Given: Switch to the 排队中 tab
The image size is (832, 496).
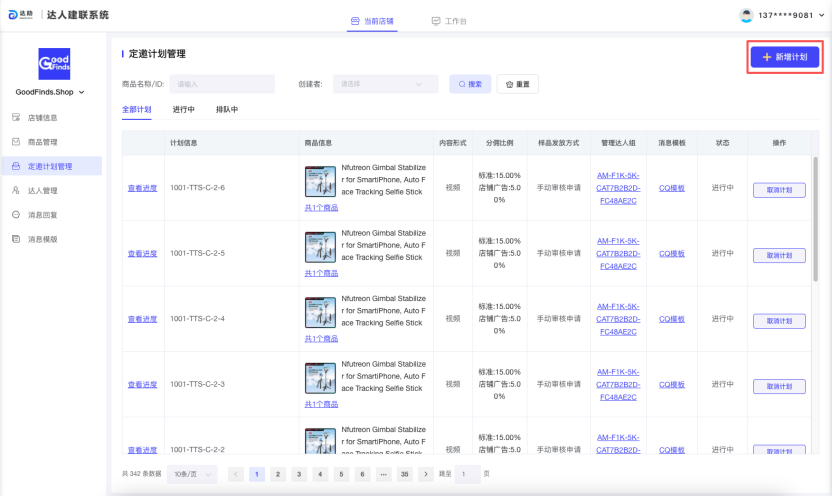Looking at the screenshot, I should [x=227, y=109].
